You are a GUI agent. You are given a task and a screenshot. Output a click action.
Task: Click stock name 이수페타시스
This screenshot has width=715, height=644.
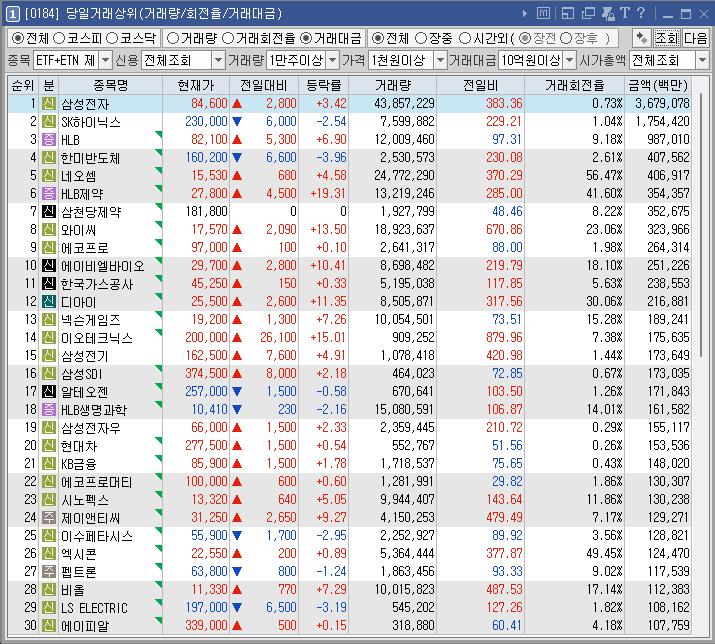(x=97, y=535)
